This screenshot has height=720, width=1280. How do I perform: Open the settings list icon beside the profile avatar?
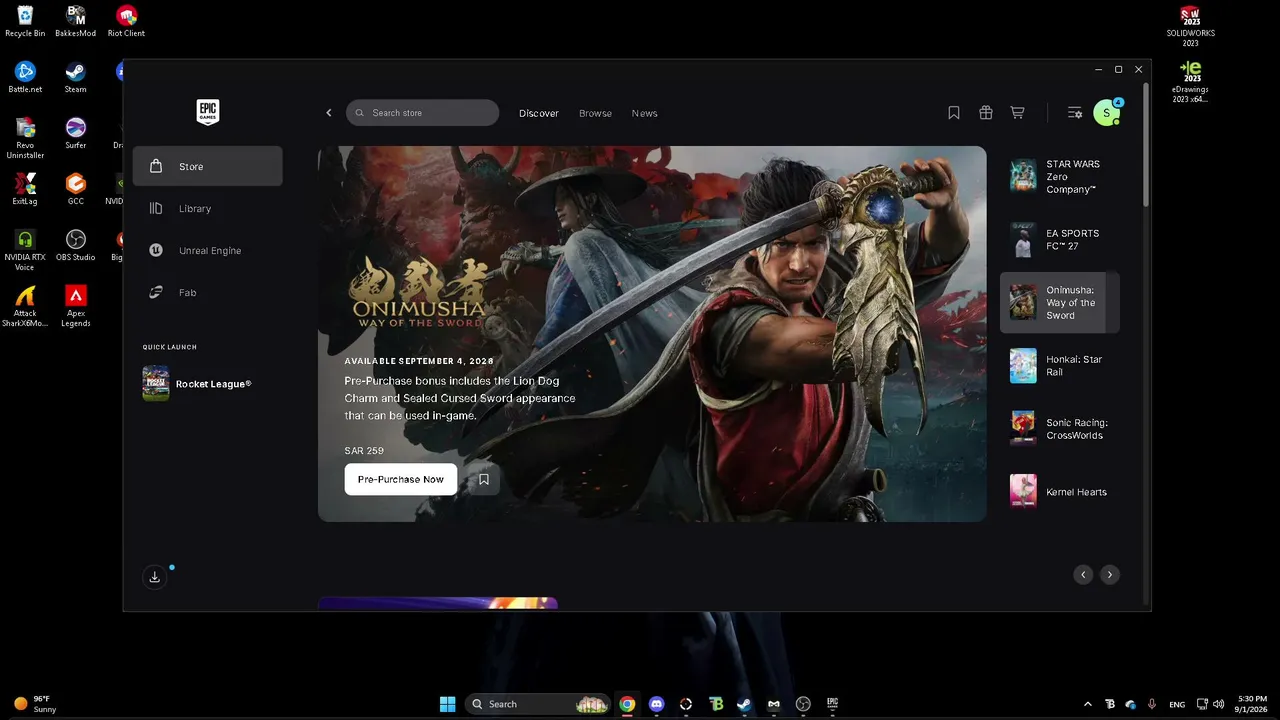pos(1075,113)
